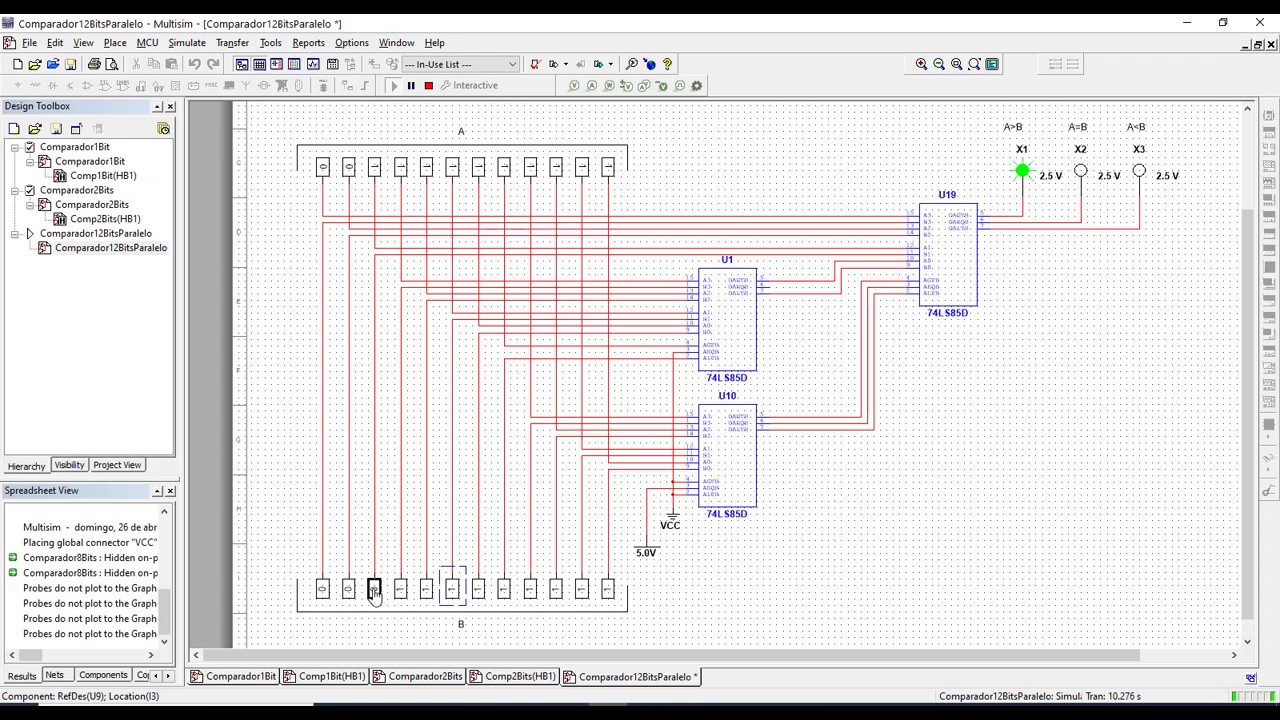
Task: Click the lit X1 A>B probe
Action: [x=1022, y=171]
